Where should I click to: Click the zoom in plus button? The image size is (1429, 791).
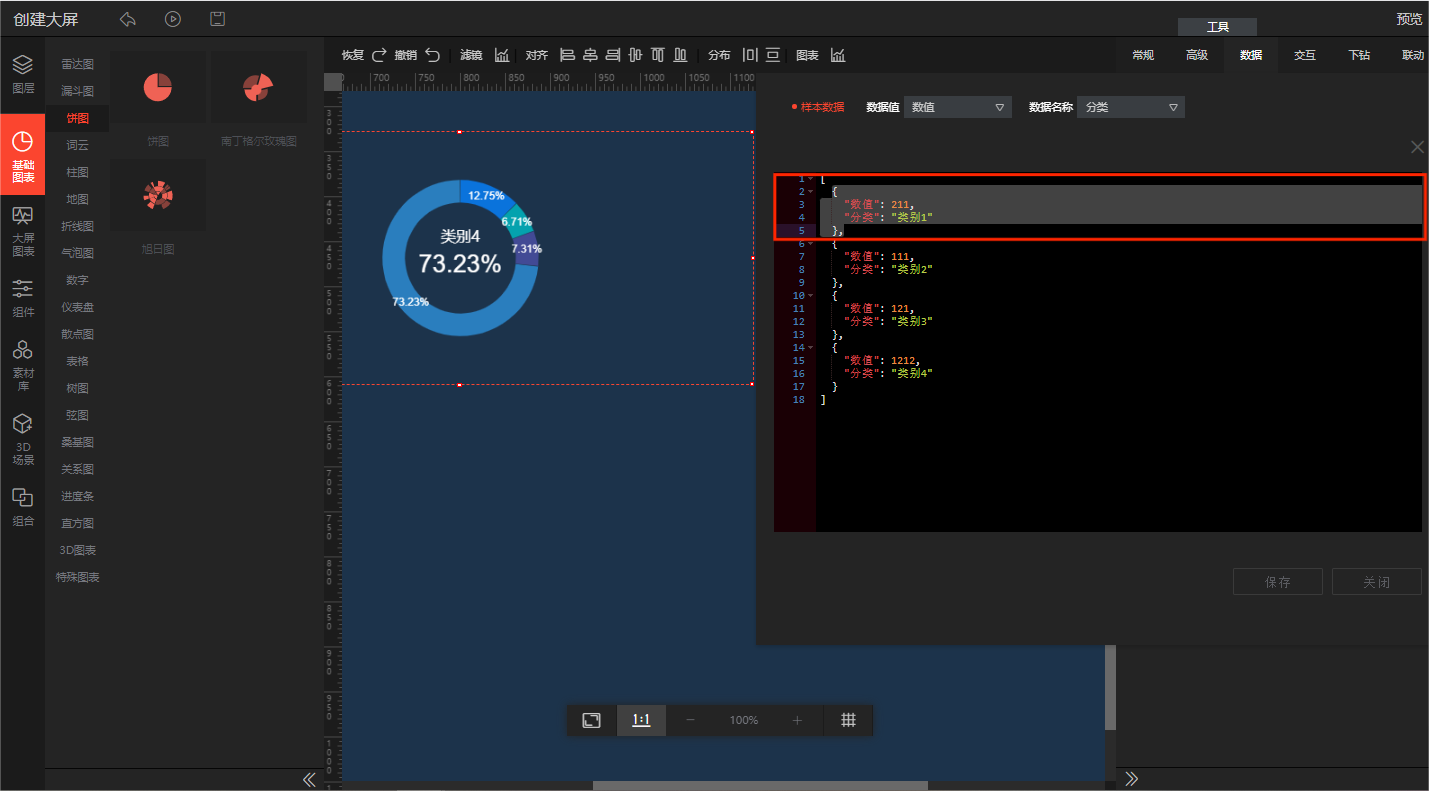(797, 720)
